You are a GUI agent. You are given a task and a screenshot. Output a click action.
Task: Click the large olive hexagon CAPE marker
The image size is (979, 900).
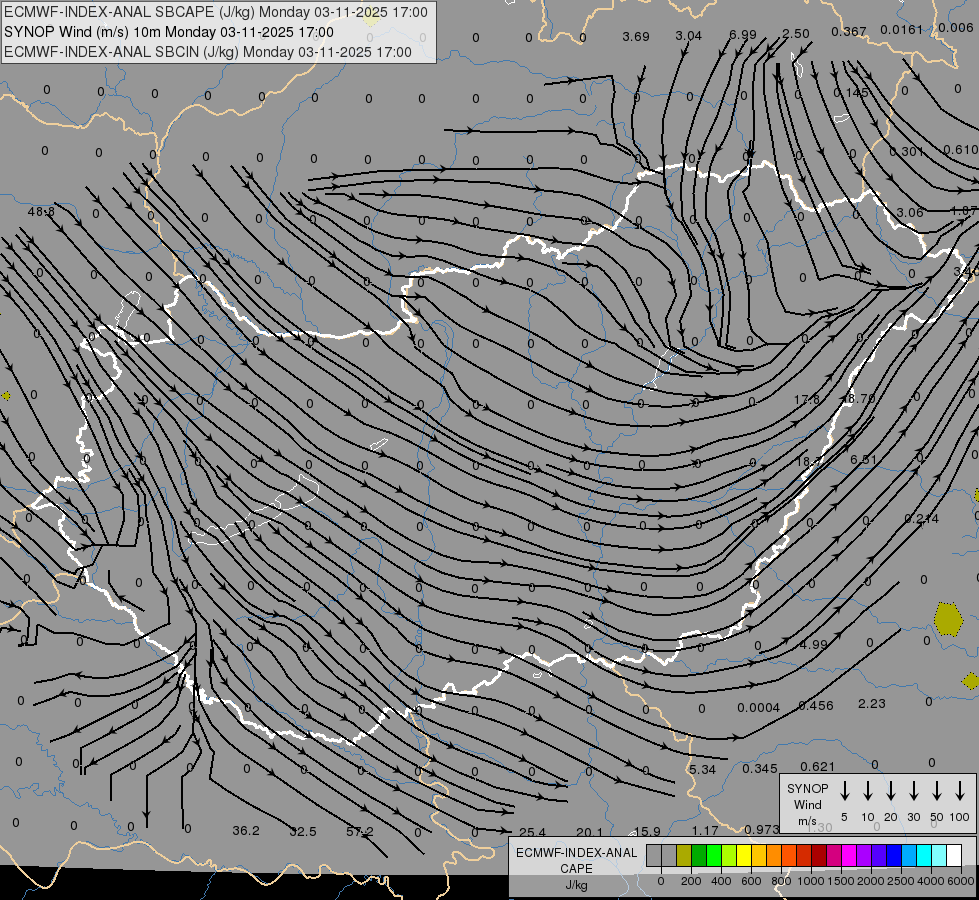[x=948, y=618]
